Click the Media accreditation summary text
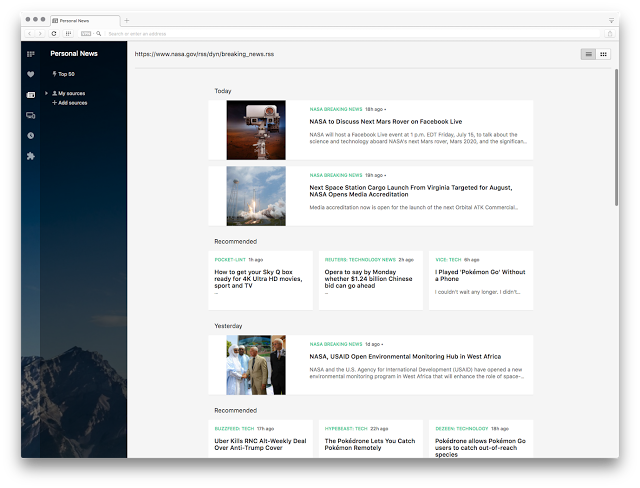 pyautogui.click(x=413, y=207)
